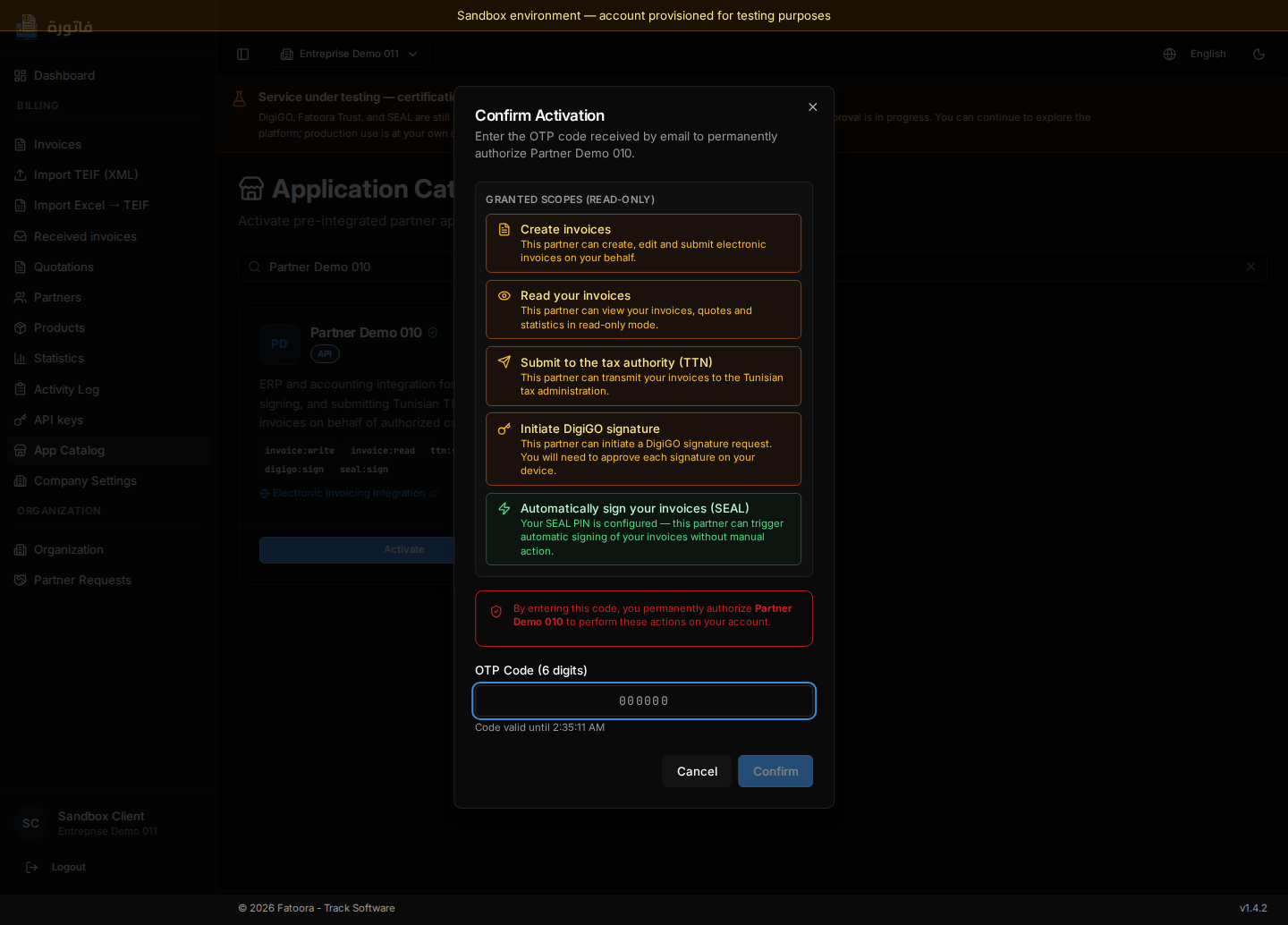Click the Read your invoices eye icon
The width and height of the screenshot is (1288, 925).
point(504,296)
